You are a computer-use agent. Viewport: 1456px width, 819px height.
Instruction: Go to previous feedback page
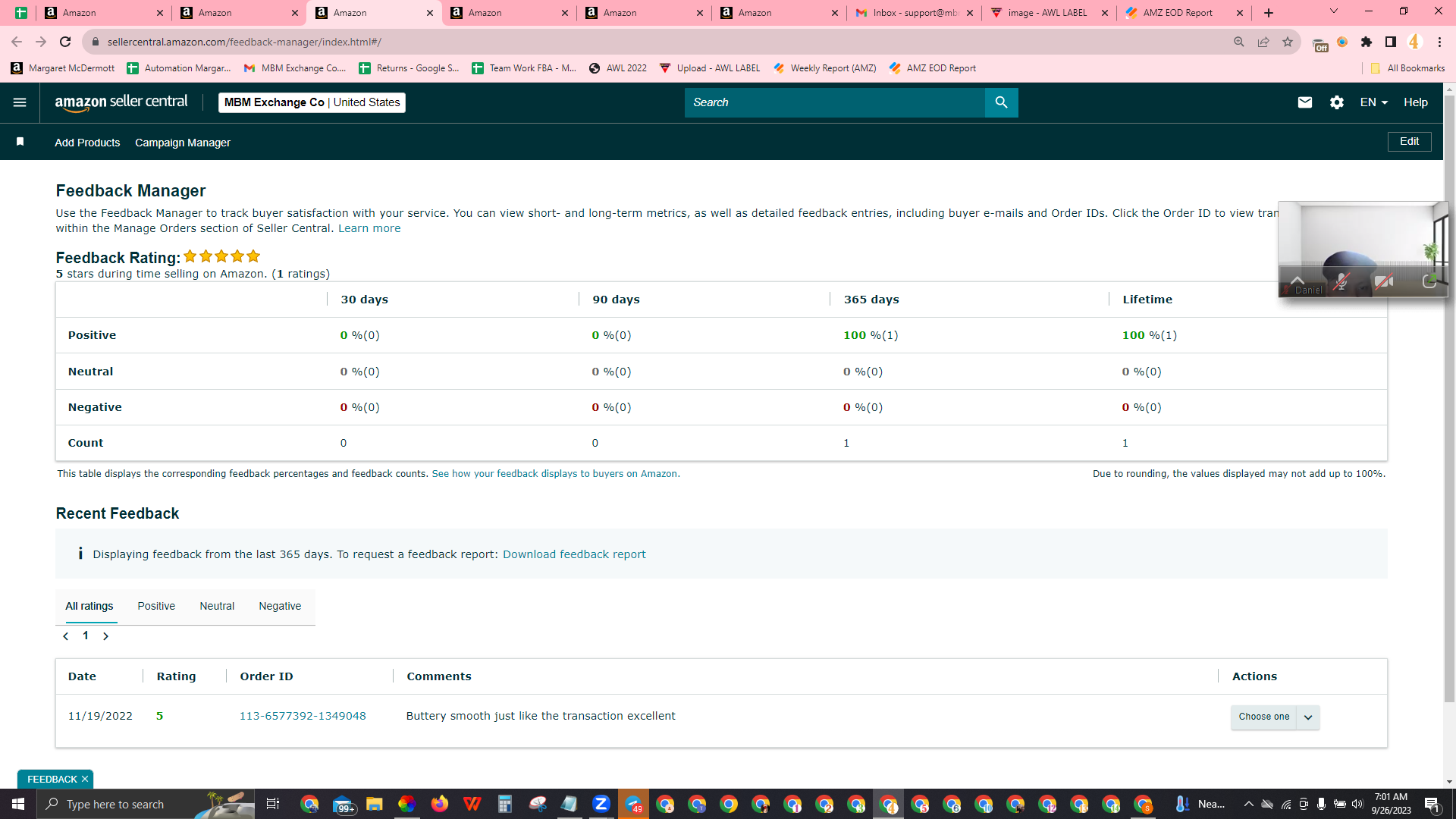(66, 636)
